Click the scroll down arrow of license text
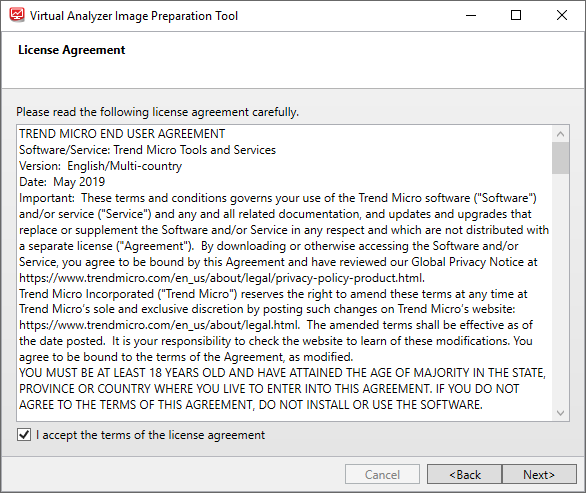This screenshot has width=586, height=493. pos(560,413)
